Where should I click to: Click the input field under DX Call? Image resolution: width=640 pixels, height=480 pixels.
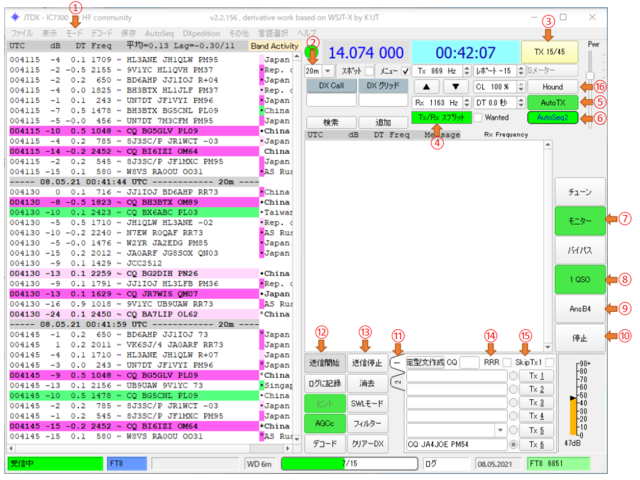click(x=331, y=100)
